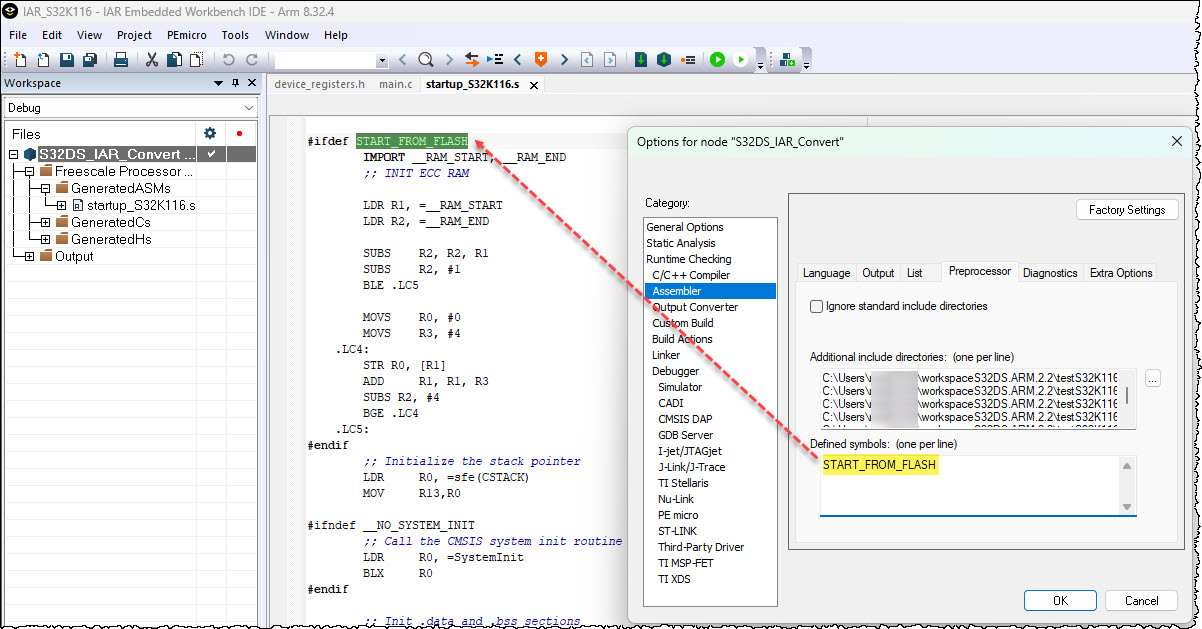
Task: Click the Print toolbar icon
Action: point(119,60)
